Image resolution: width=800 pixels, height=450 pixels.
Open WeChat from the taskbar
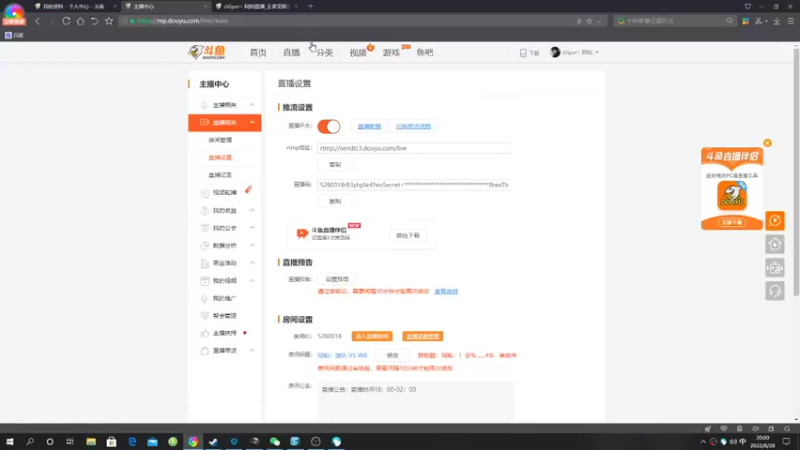point(274,441)
